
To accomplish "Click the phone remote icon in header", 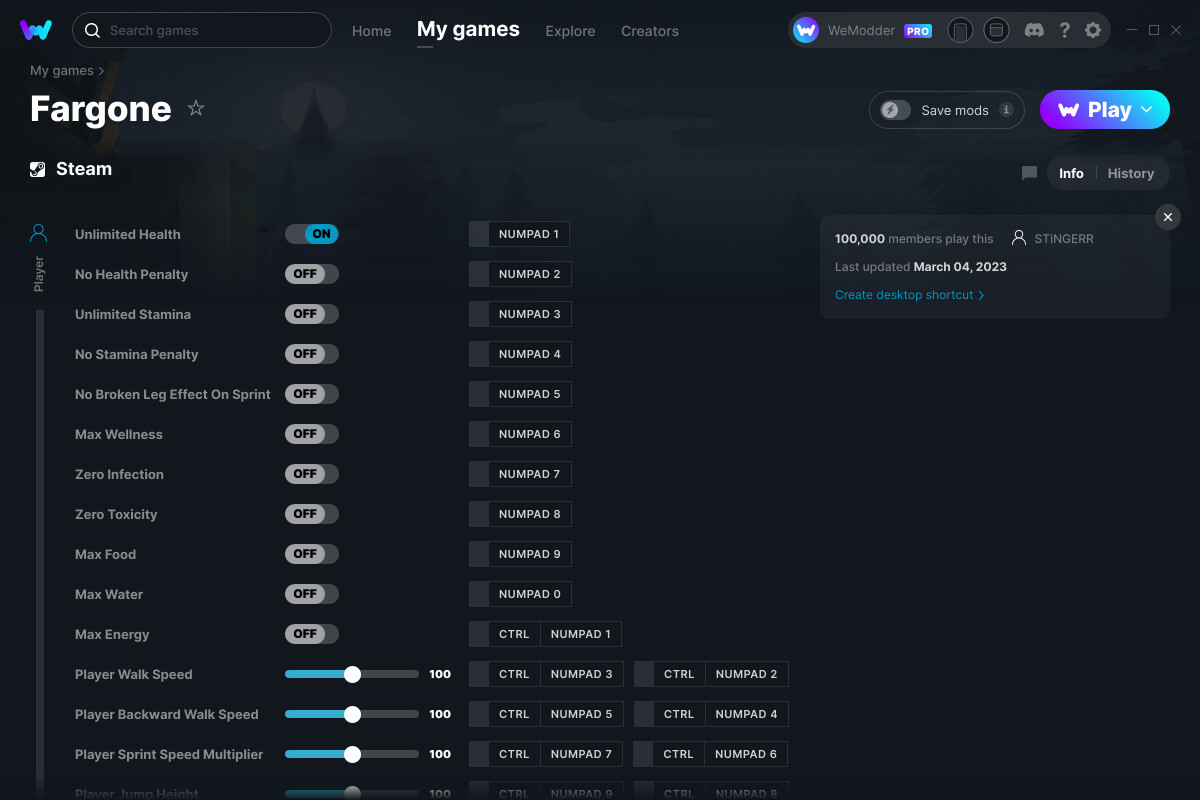I will (x=960, y=31).
